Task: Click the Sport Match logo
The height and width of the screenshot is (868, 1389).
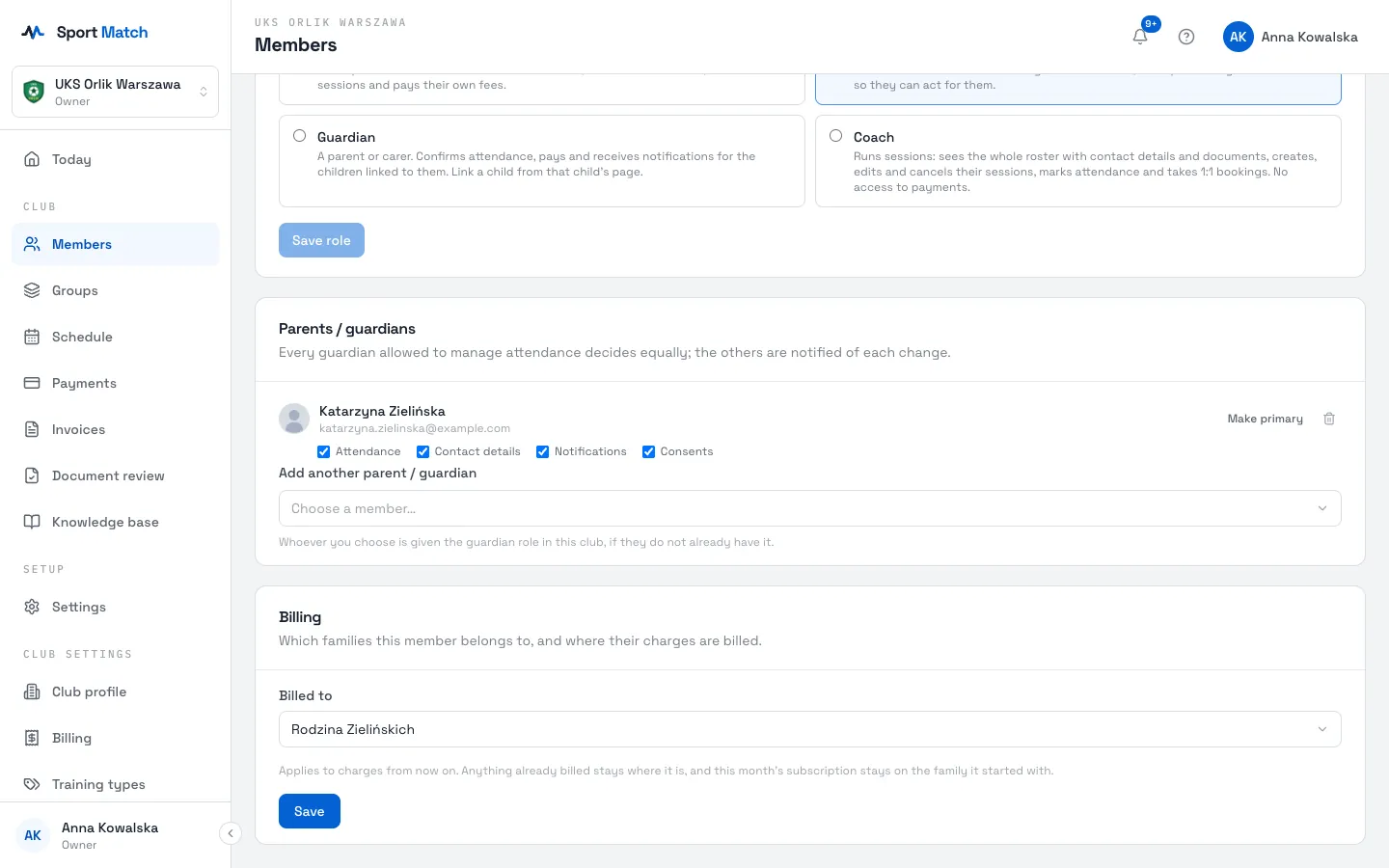Action: click(85, 32)
